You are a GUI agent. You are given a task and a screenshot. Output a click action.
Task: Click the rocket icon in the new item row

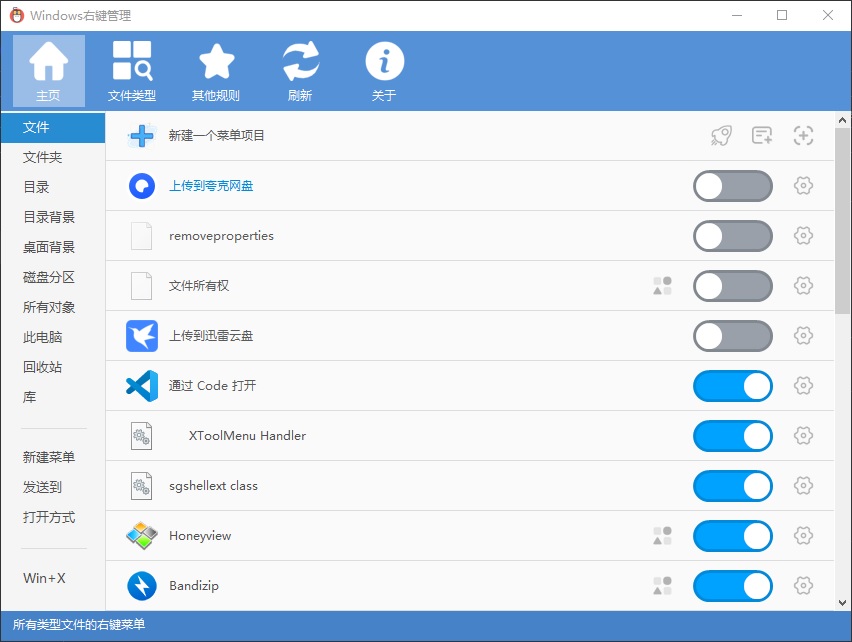tap(721, 135)
